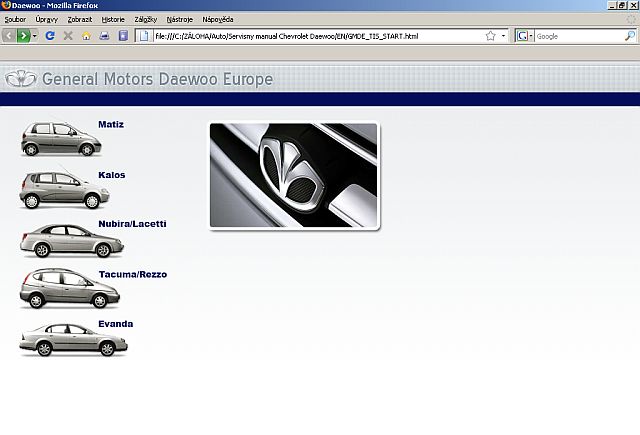Click the Print icon in the toolbar
640x435 pixels.
point(104,36)
